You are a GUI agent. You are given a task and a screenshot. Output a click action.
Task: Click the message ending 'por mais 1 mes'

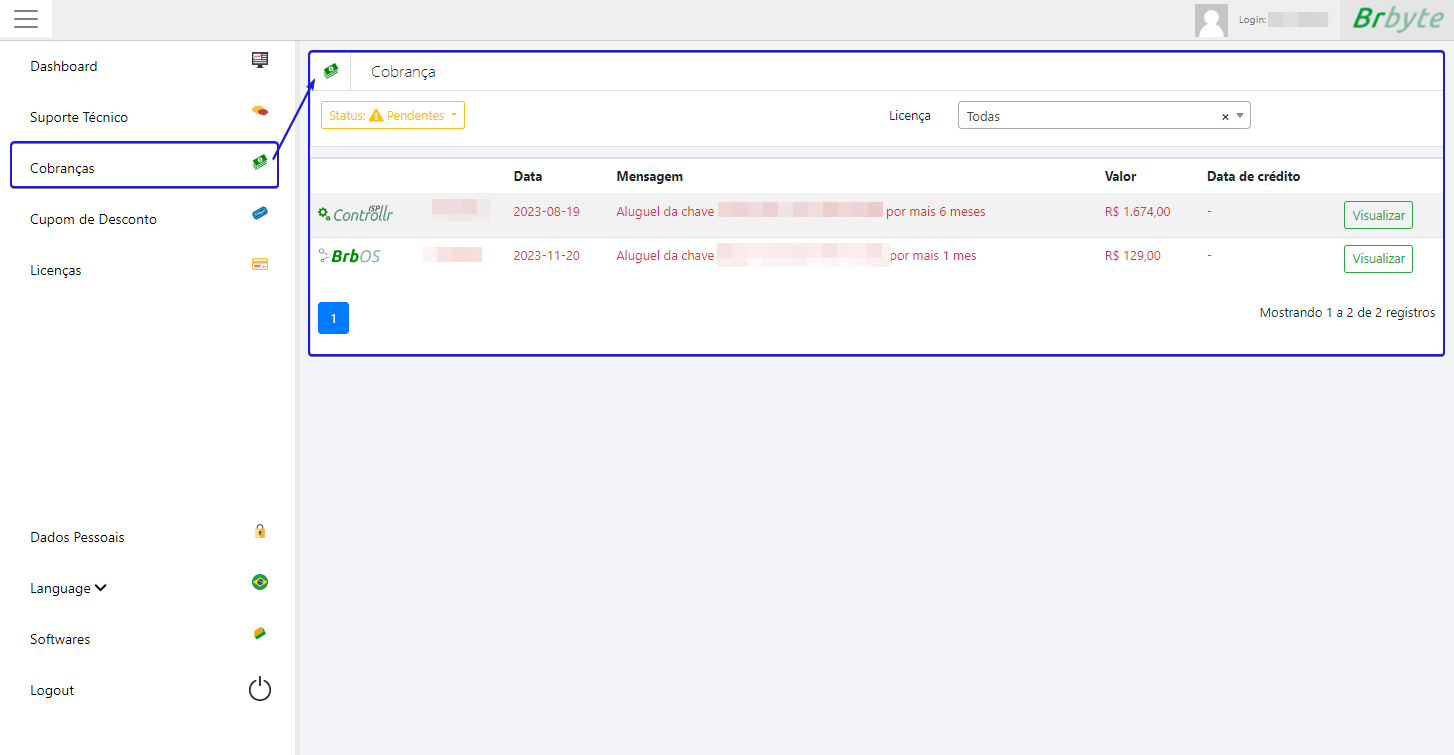tap(797, 255)
